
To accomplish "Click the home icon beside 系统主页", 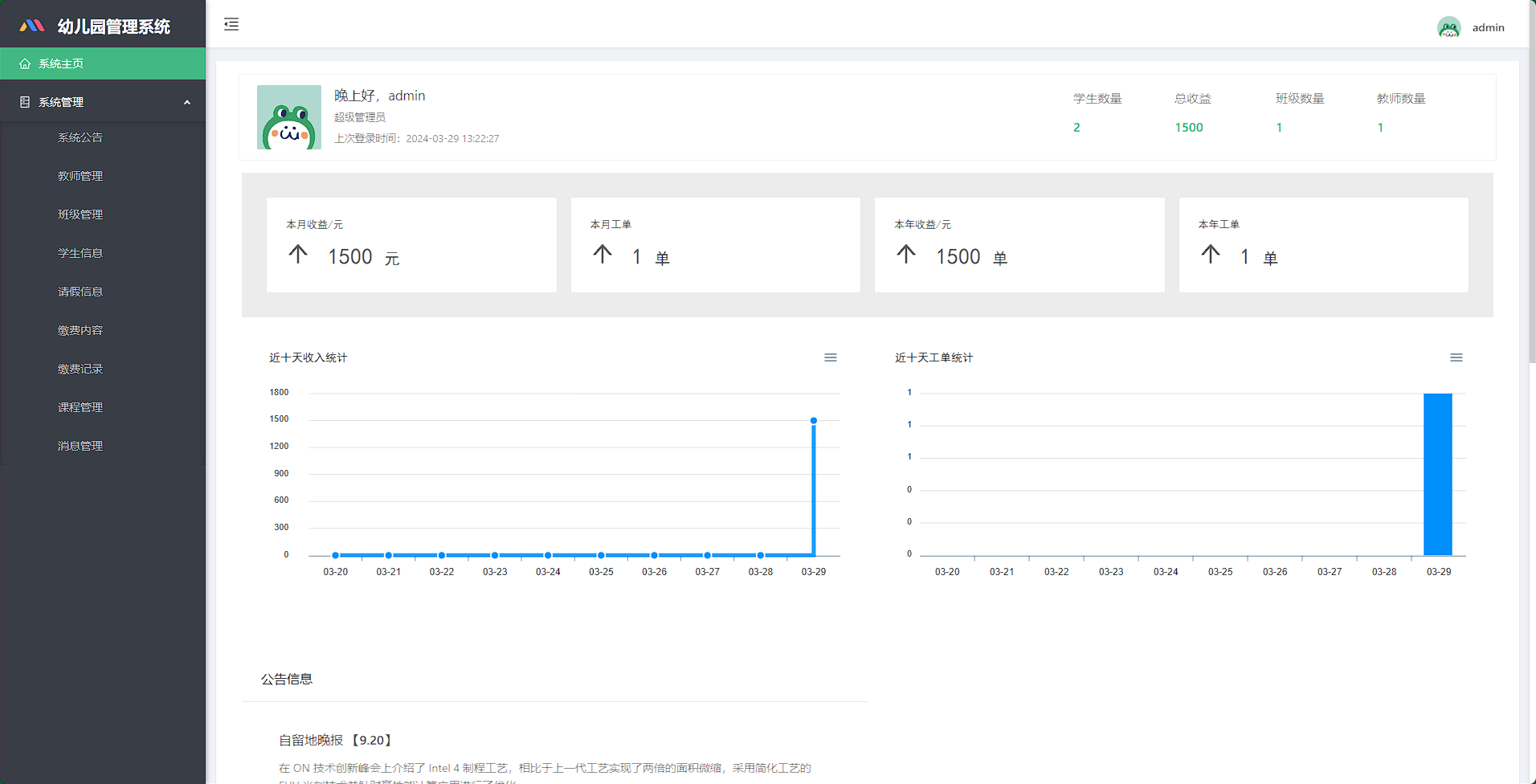I will pyautogui.click(x=27, y=63).
